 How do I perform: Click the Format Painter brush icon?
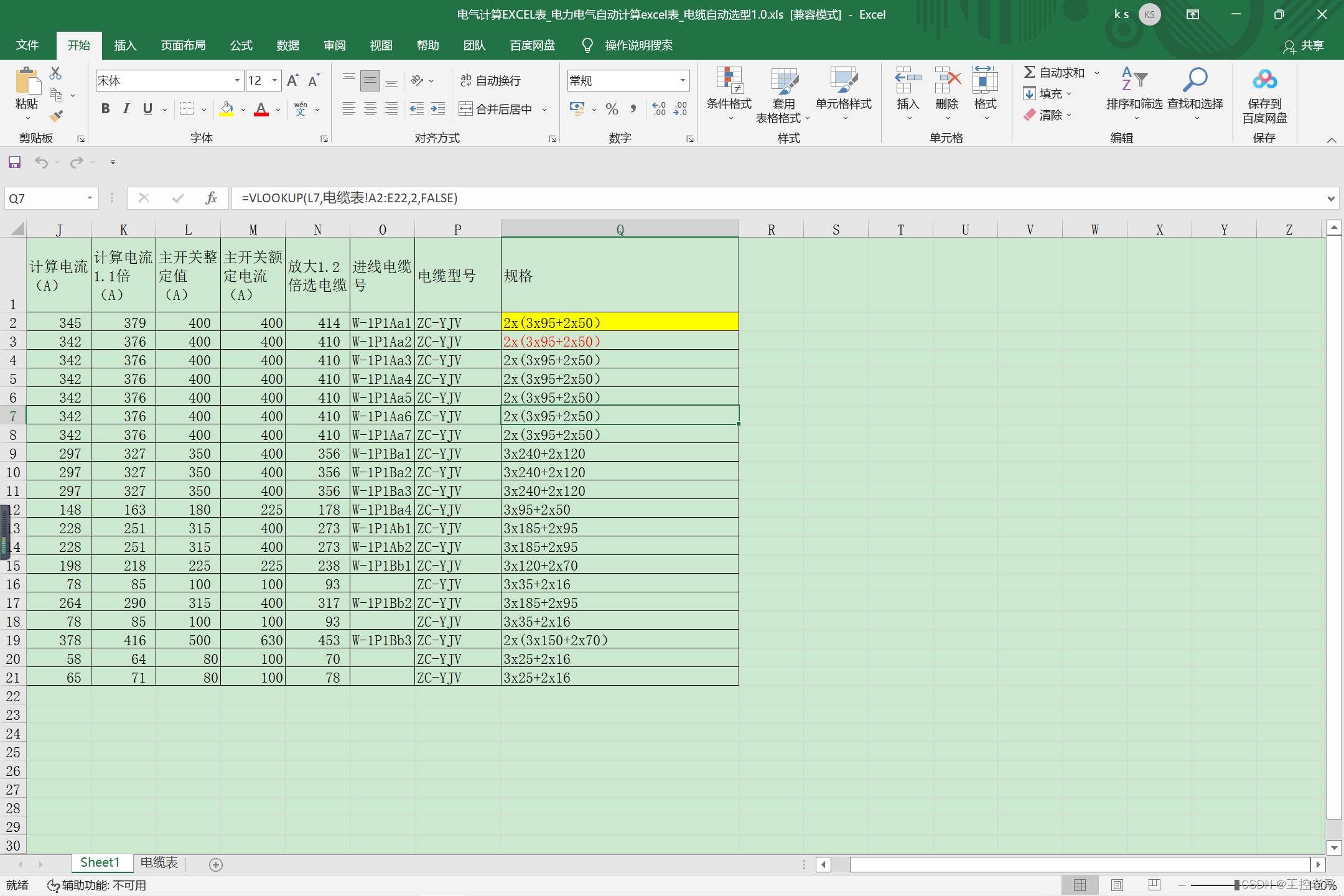[x=56, y=116]
